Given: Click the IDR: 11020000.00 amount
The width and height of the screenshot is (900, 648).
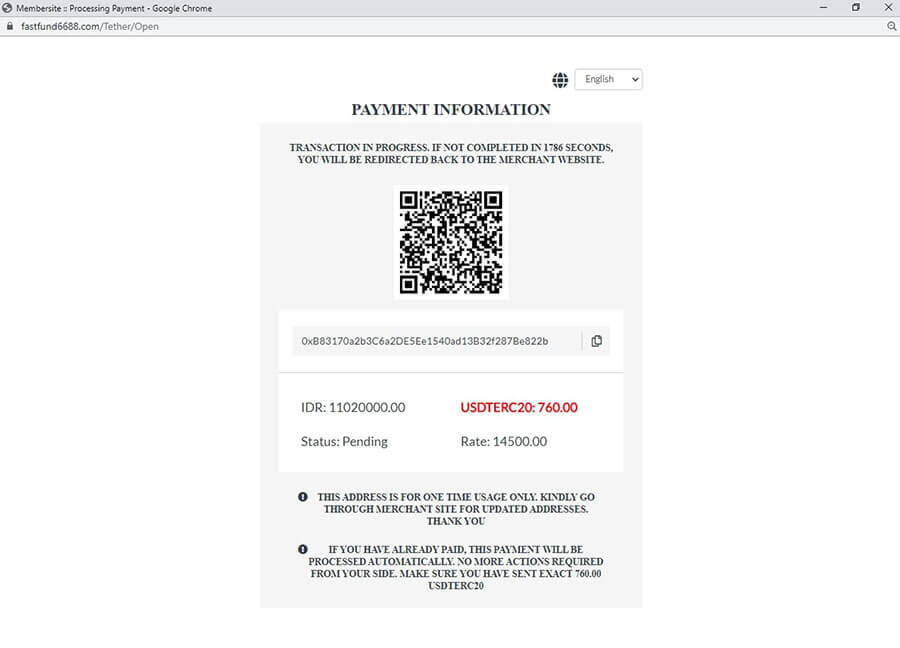Looking at the screenshot, I should click(353, 407).
